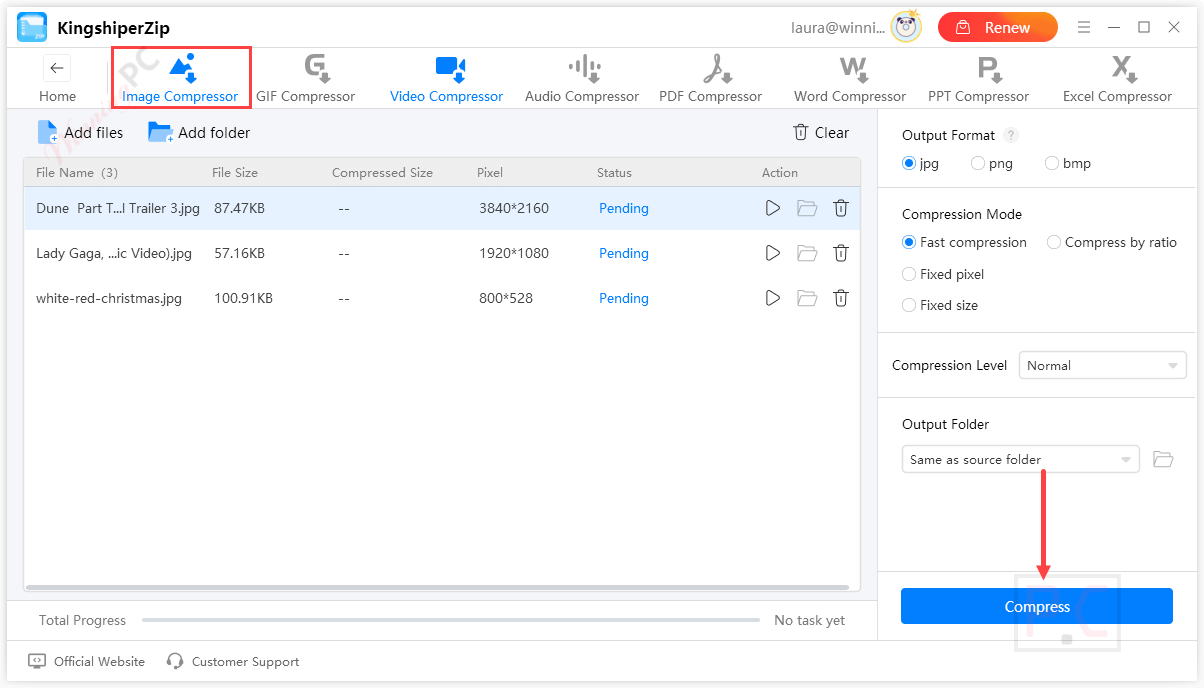This screenshot has width=1204, height=688.
Task: Open the Output Folder dropdown
Action: tap(1020, 459)
